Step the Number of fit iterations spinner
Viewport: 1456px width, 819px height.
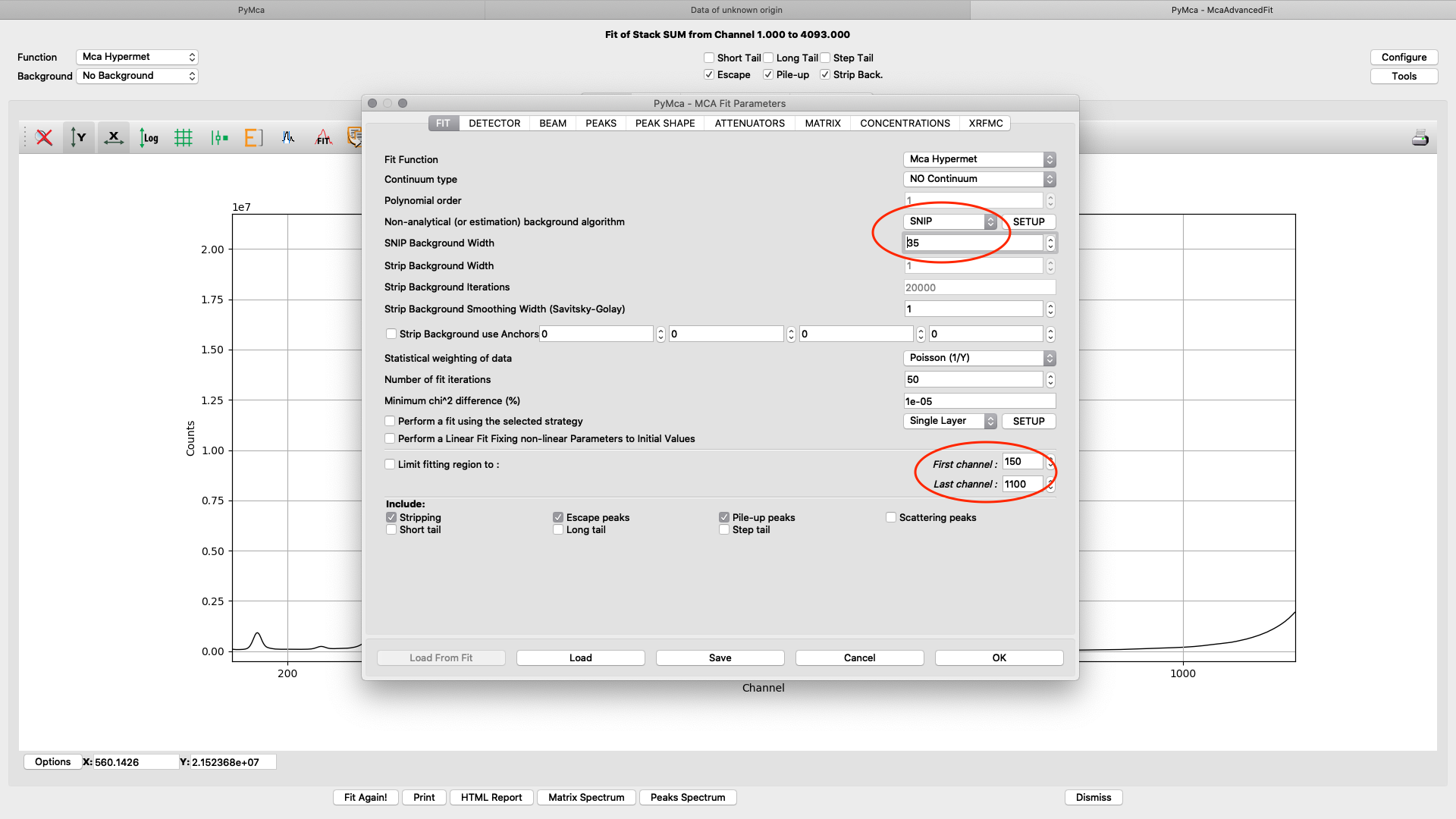point(1050,379)
